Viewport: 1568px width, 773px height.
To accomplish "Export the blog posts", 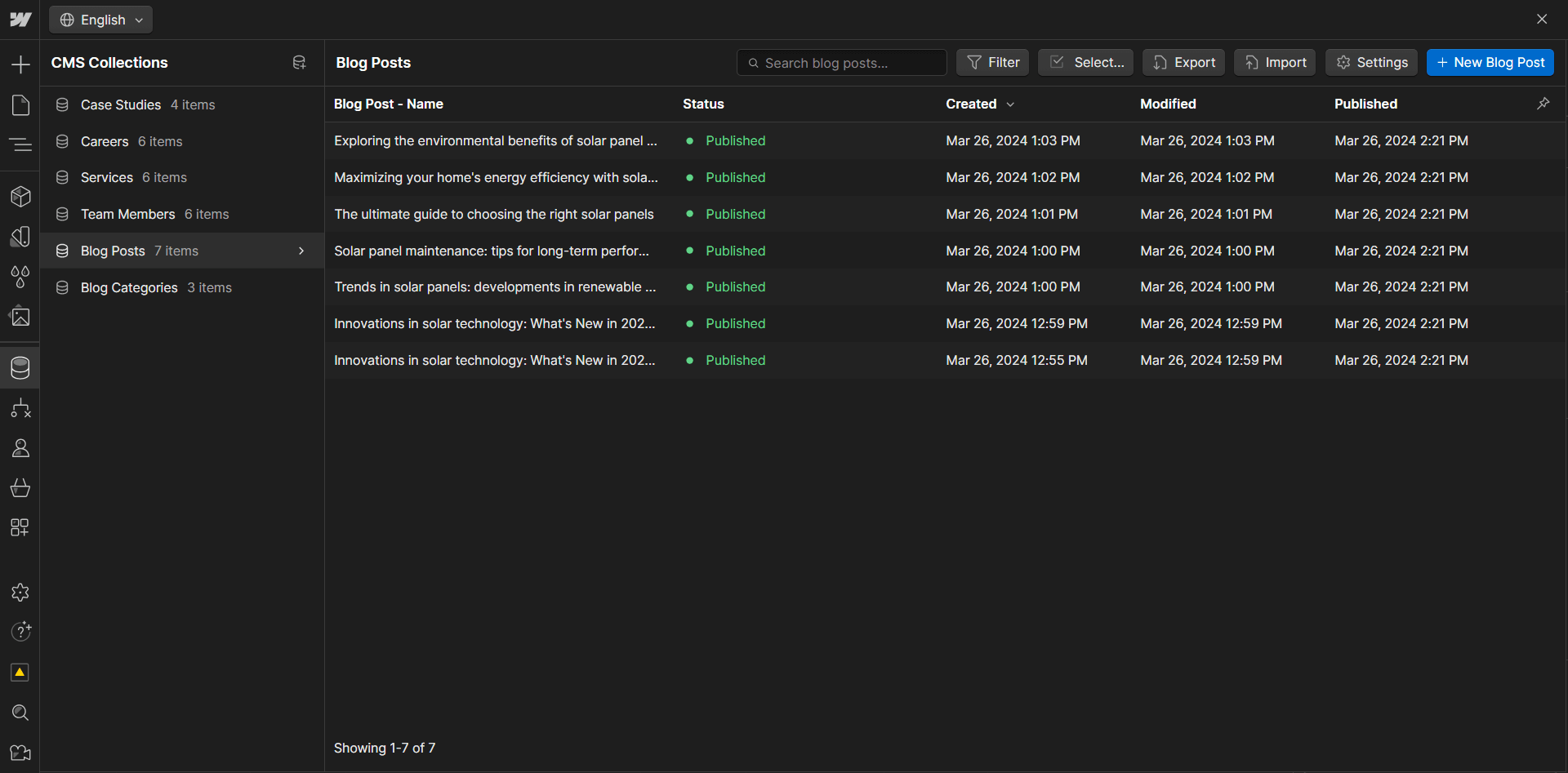I will [1183, 63].
